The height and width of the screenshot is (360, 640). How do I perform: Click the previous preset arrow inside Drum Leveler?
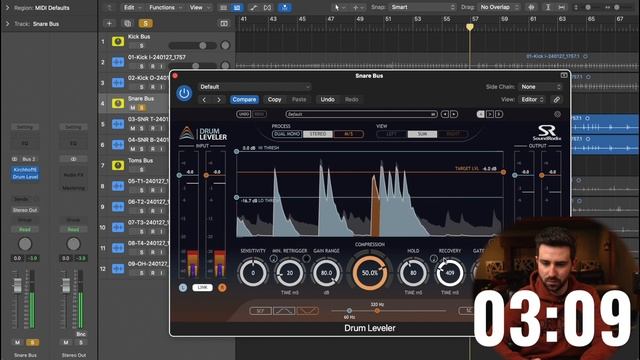445,114
